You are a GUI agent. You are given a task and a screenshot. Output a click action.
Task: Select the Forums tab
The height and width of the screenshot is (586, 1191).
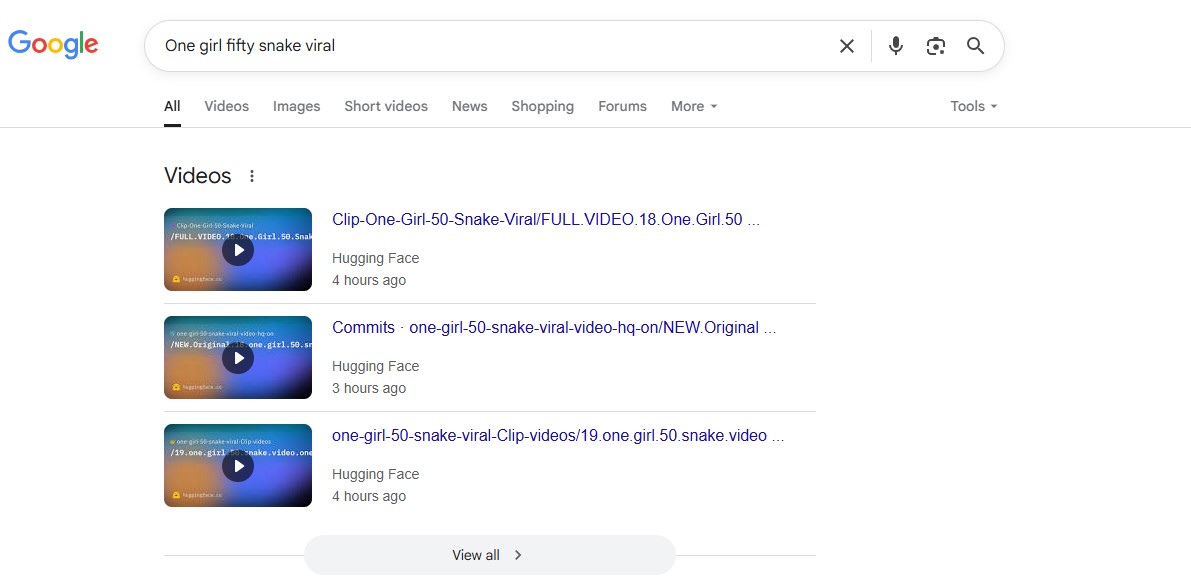pos(622,106)
